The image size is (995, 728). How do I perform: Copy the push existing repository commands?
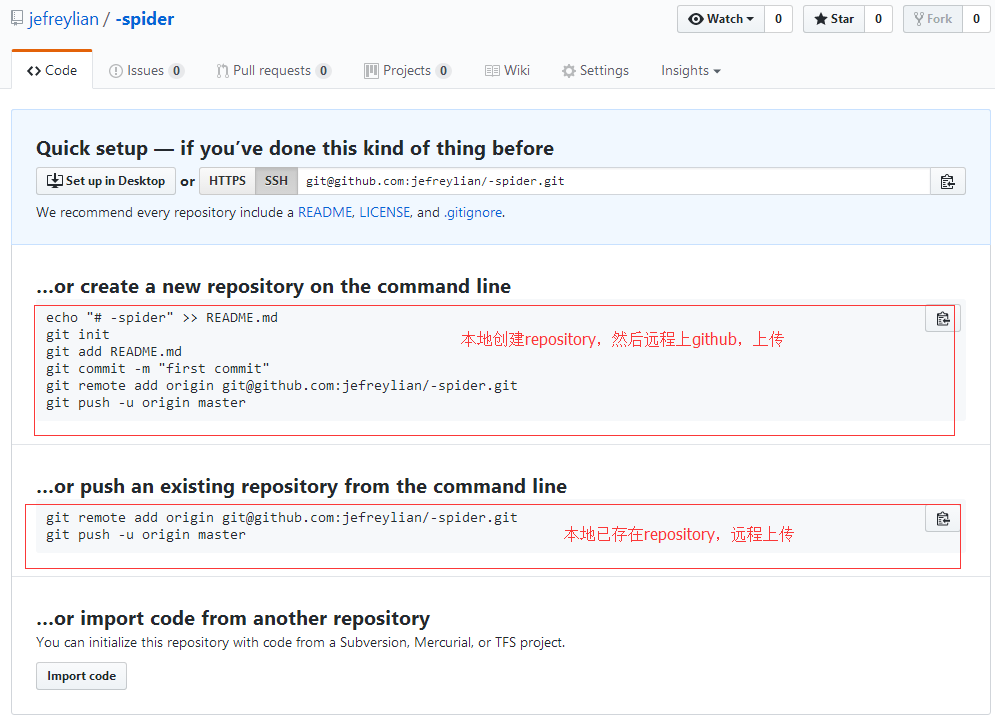(x=943, y=519)
